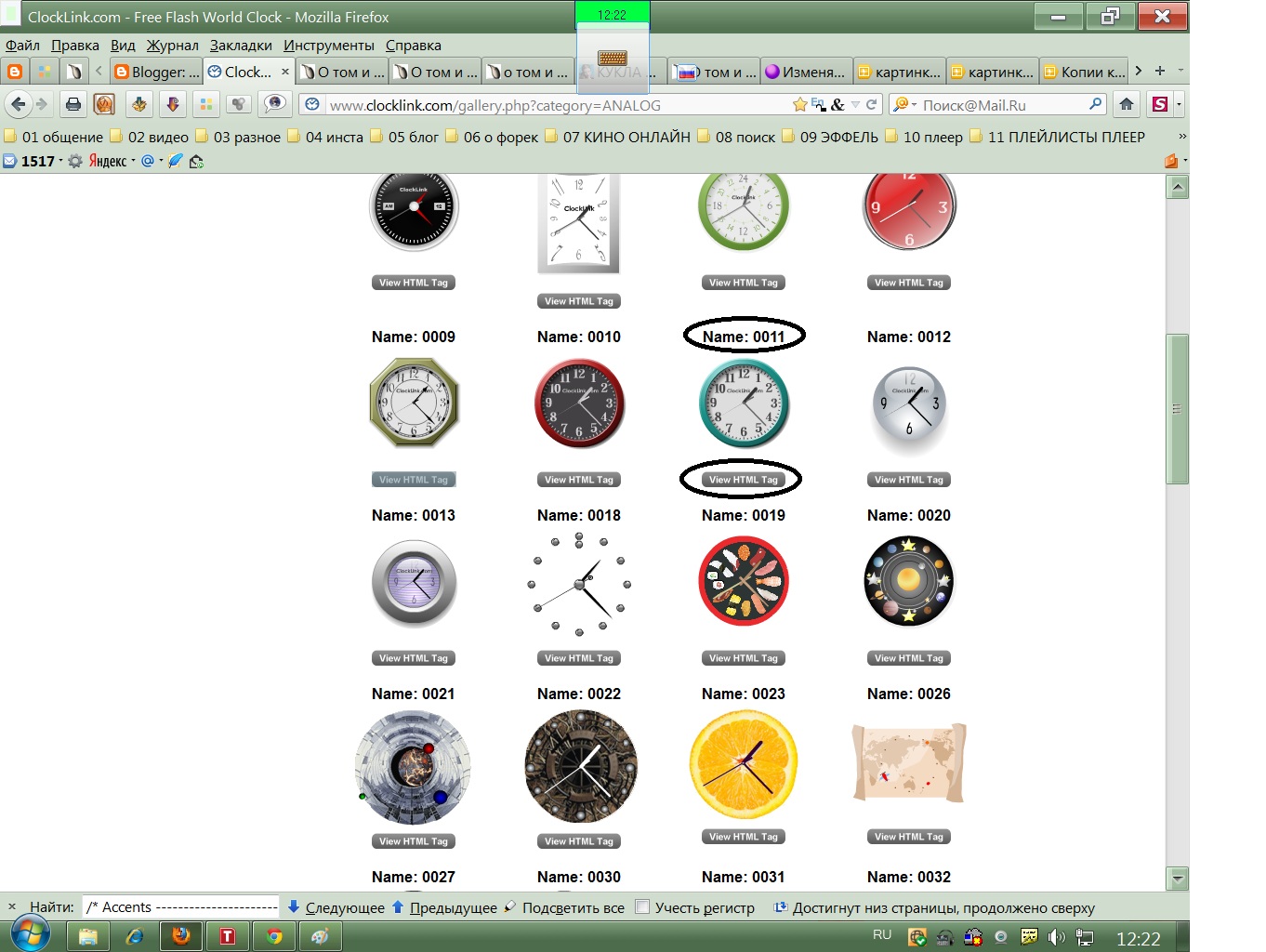
Task: Click the solar system clock 0026 thumbnail
Action: (x=909, y=582)
